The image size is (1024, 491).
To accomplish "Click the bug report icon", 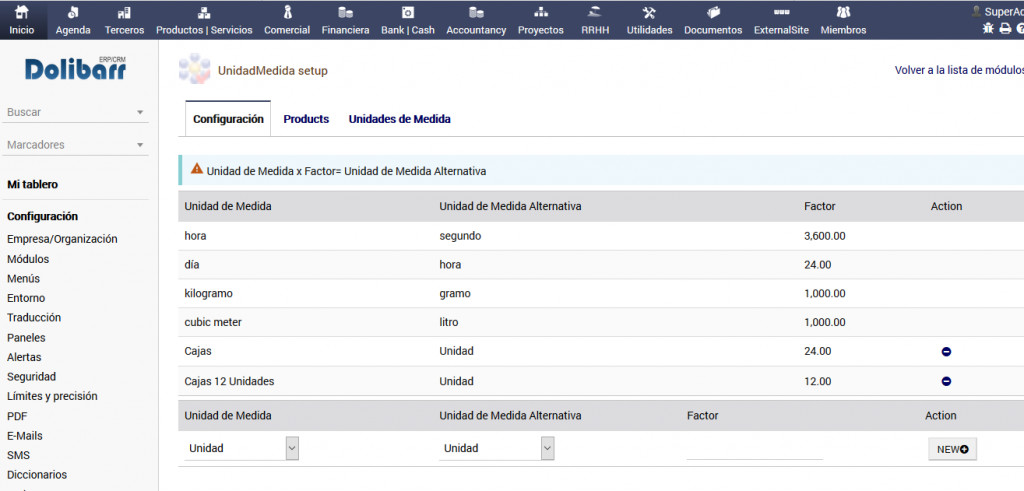I will pyautogui.click(x=989, y=28).
